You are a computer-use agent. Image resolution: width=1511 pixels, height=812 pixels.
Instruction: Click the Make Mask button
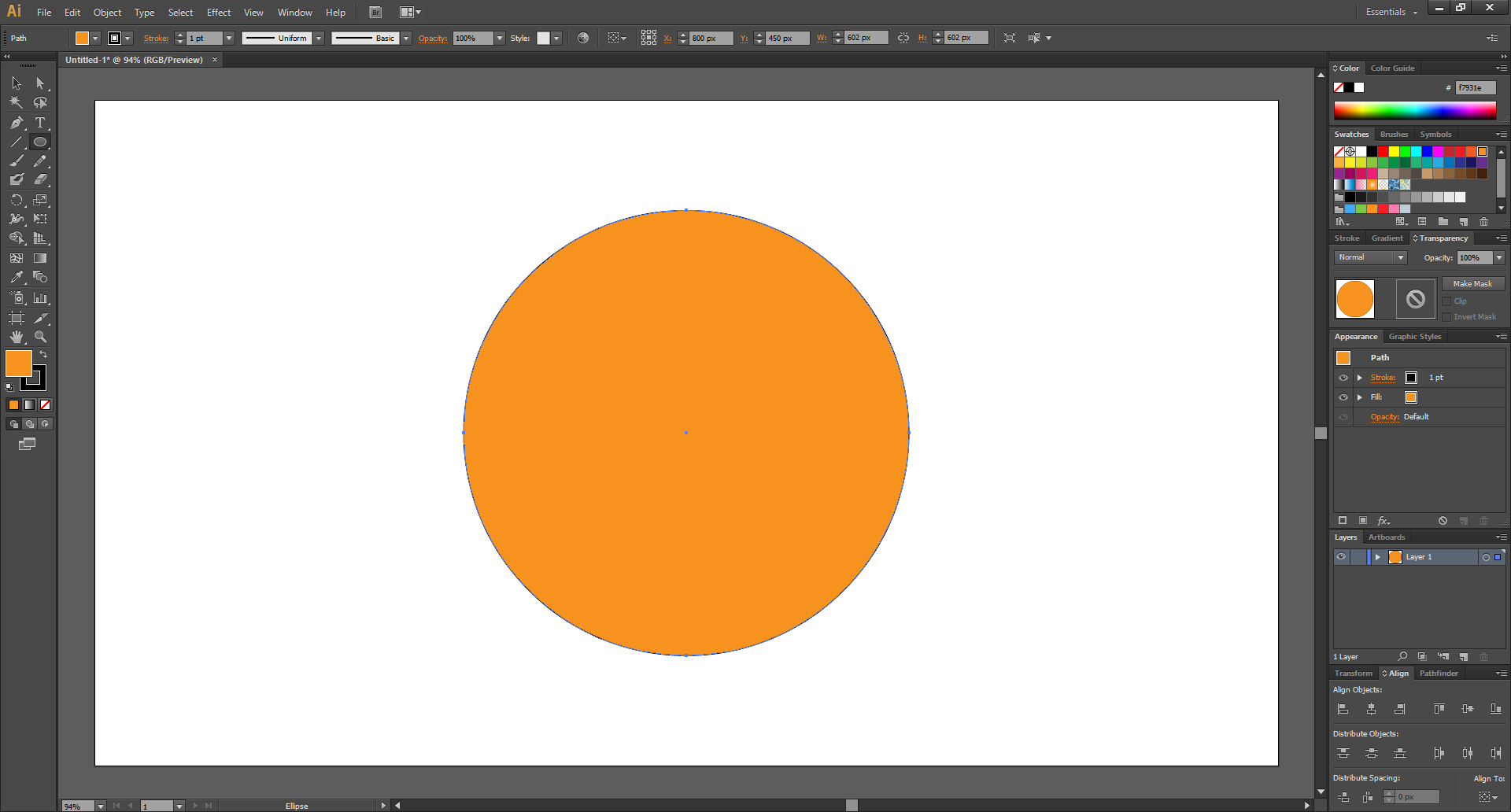1472,284
